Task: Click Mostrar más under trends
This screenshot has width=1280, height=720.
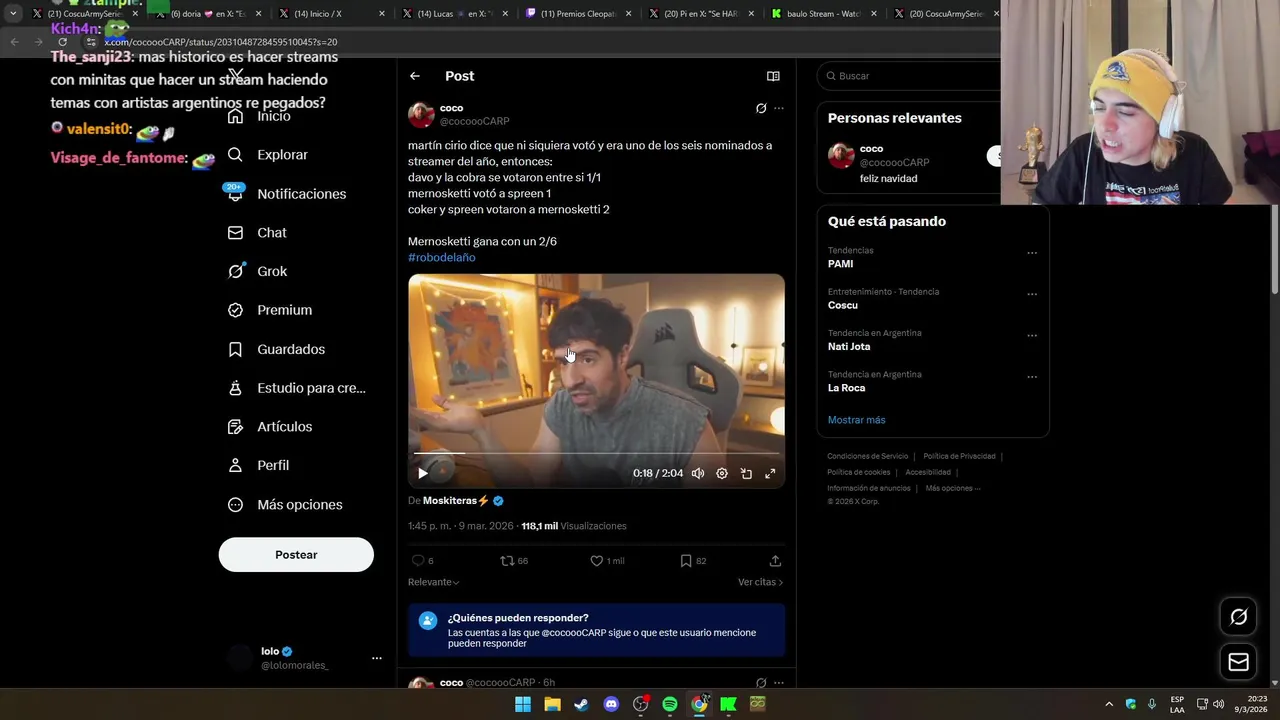Action: point(856,420)
